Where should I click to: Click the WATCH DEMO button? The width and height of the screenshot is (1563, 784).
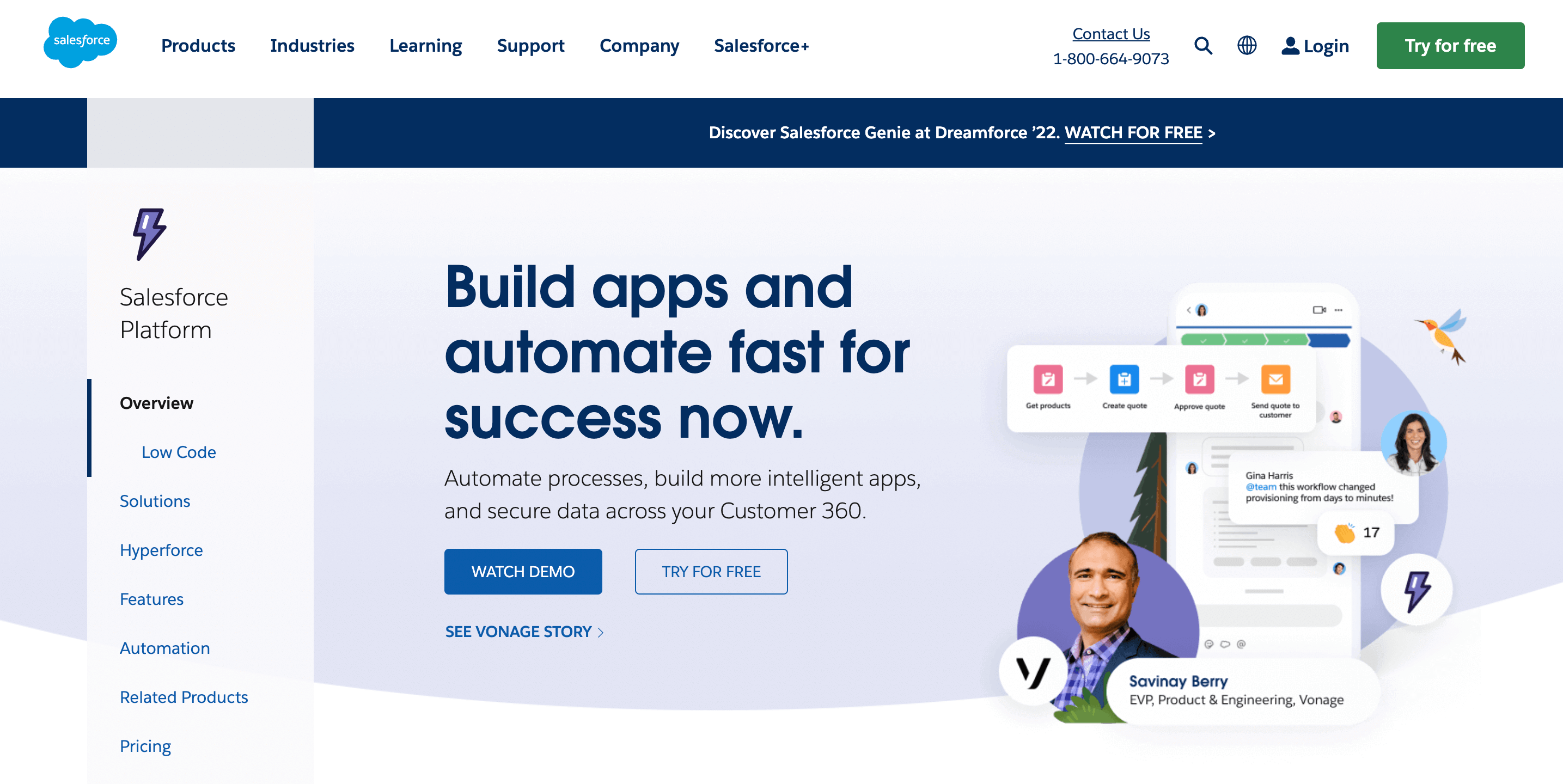click(523, 571)
